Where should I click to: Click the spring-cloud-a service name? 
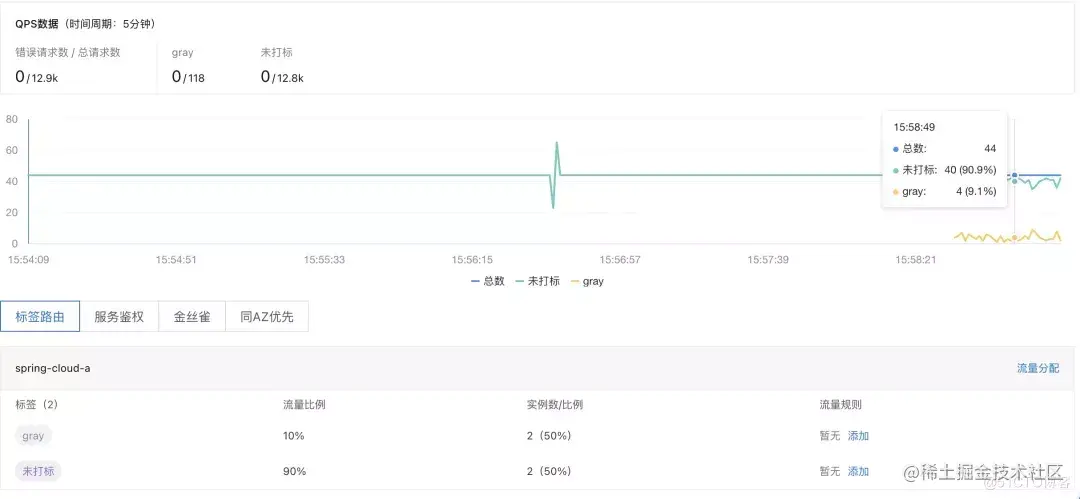tap(53, 368)
